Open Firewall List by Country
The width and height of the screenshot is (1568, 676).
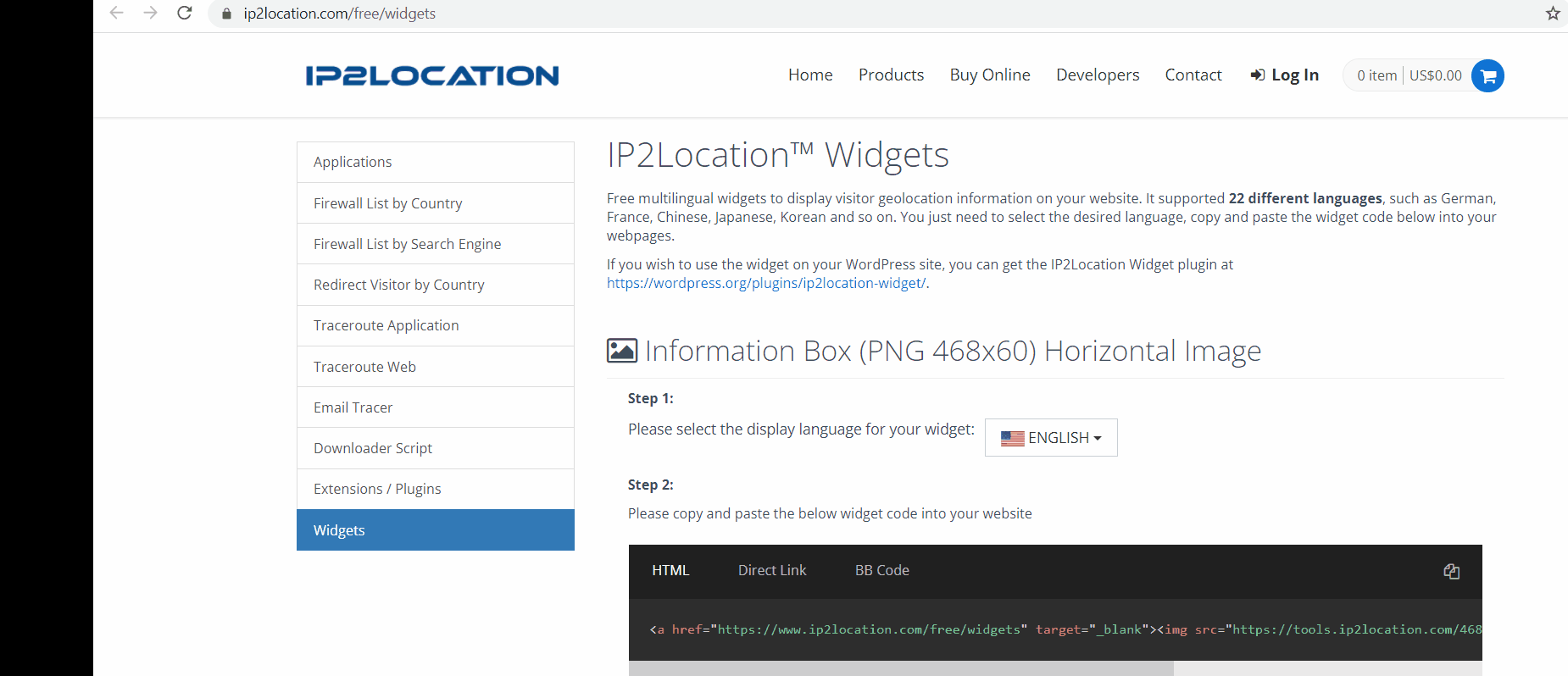point(436,203)
